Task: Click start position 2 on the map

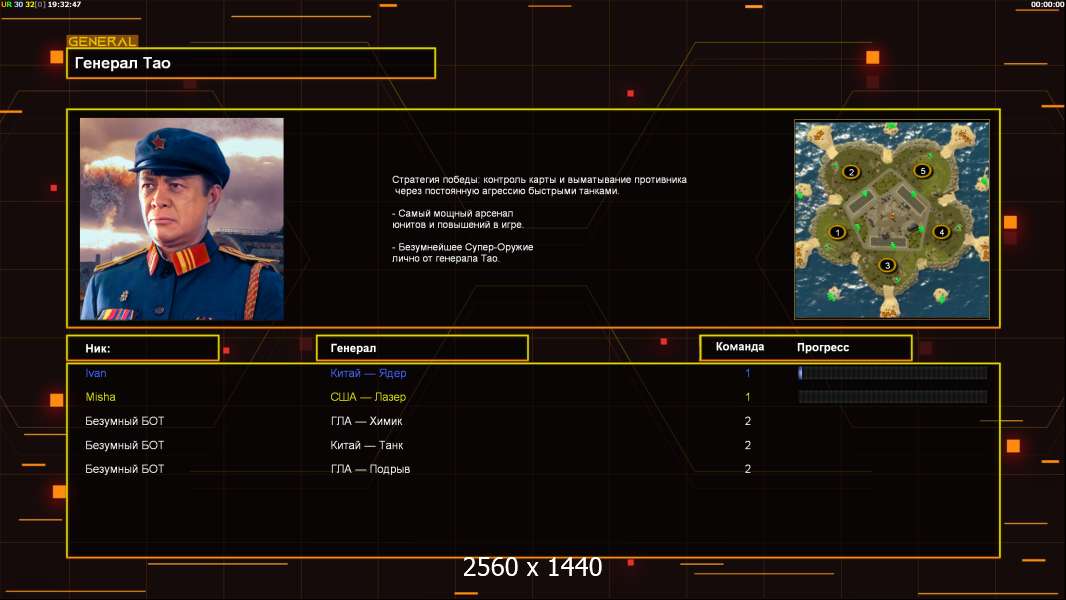Action: 851,172
